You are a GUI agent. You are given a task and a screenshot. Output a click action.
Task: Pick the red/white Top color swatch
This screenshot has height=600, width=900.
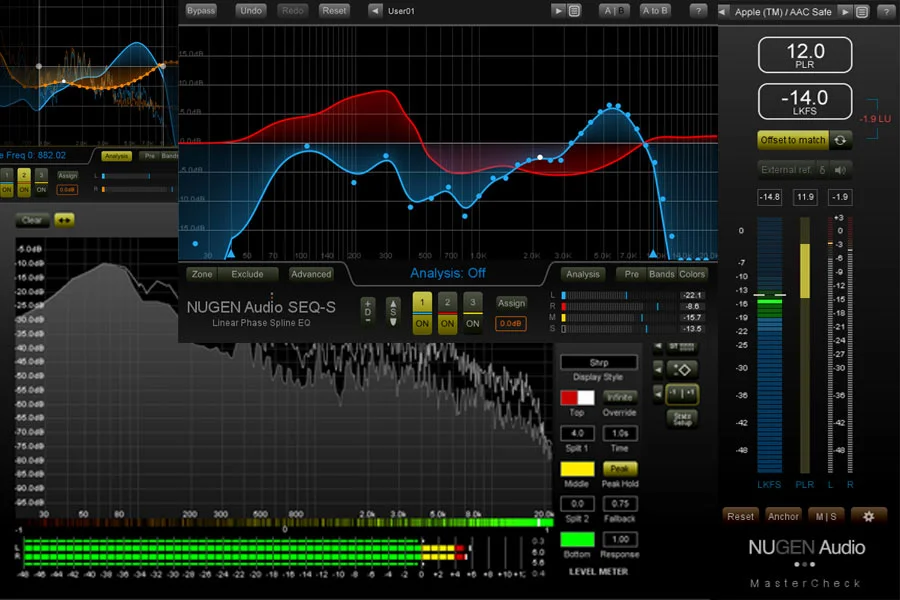coord(577,397)
